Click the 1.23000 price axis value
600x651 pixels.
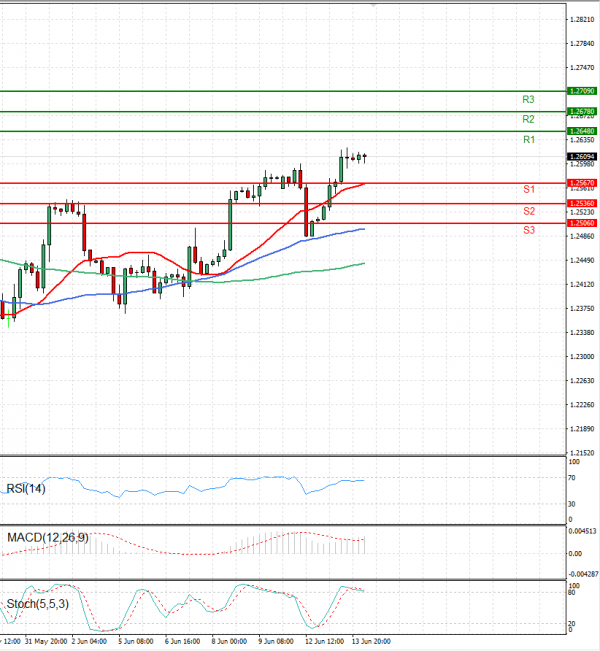coord(582,357)
